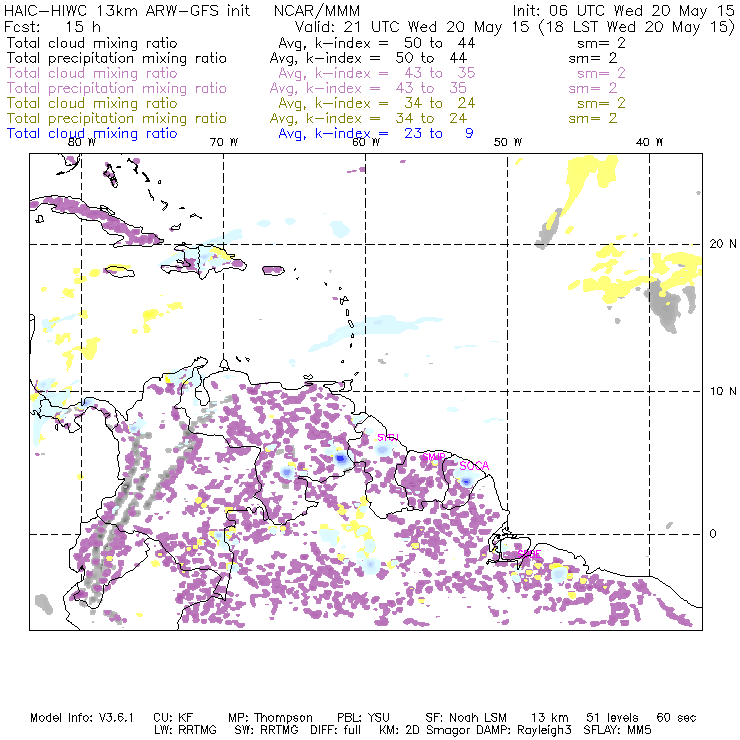
Task: Click the black "Total cloud mixing ratio" legend line
Action: tap(92, 43)
